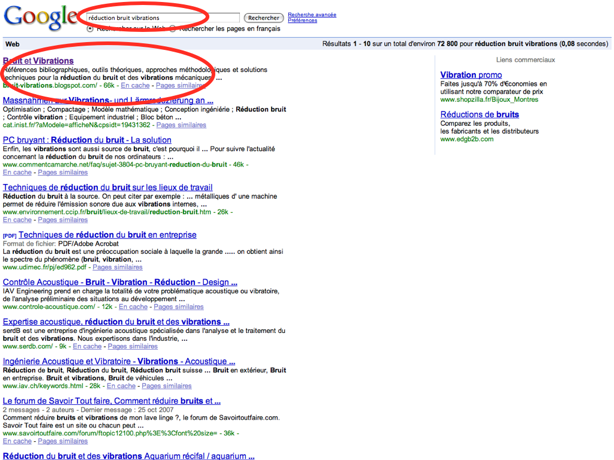Open Pages similaires for www.udimec.fr PDF result
This screenshot has height=460, width=614.
click(x=117, y=267)
